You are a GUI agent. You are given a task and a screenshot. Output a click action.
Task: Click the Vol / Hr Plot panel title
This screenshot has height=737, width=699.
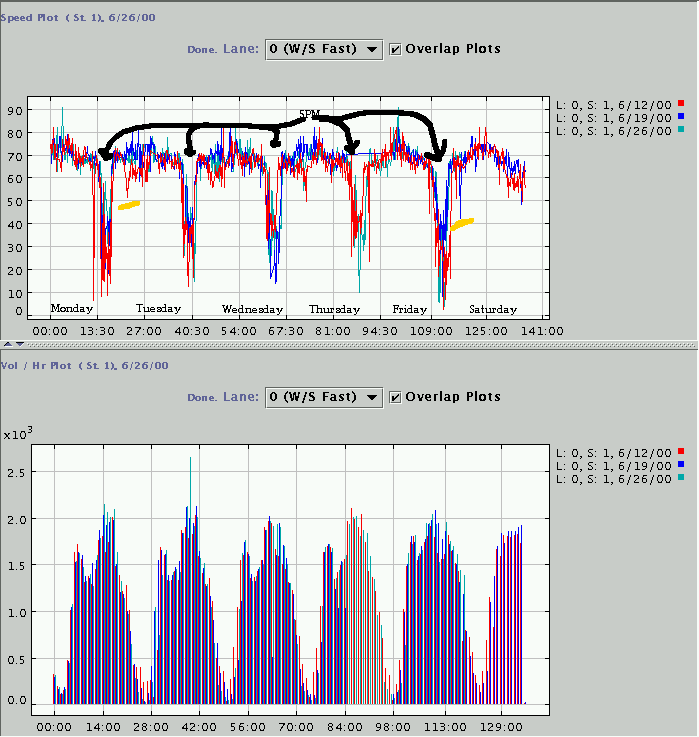84,366
